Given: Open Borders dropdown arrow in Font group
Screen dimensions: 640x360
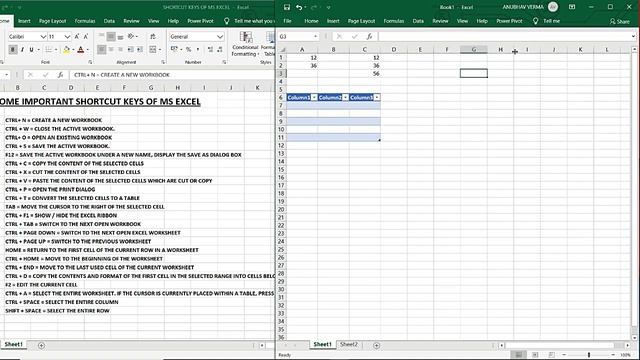Looking at the screenshot, I should (x=56, y=49).
